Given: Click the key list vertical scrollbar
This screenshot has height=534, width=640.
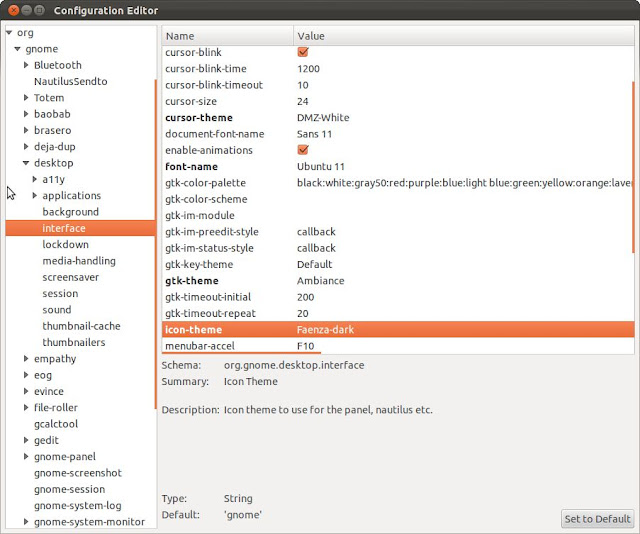Looking at the screenshot, I should [x=633, y=167].
